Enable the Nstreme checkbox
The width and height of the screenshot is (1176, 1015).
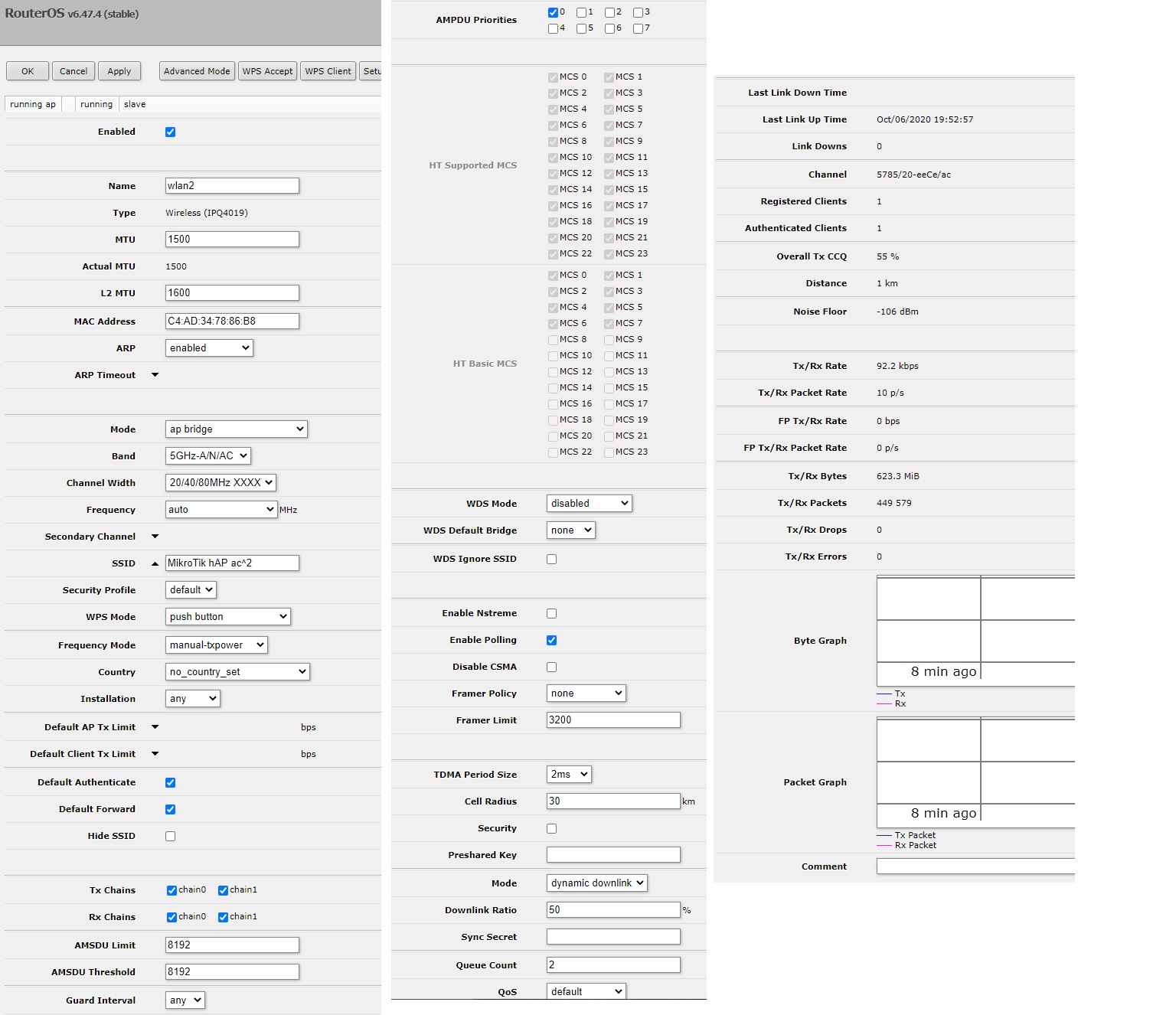pos(551,613)
